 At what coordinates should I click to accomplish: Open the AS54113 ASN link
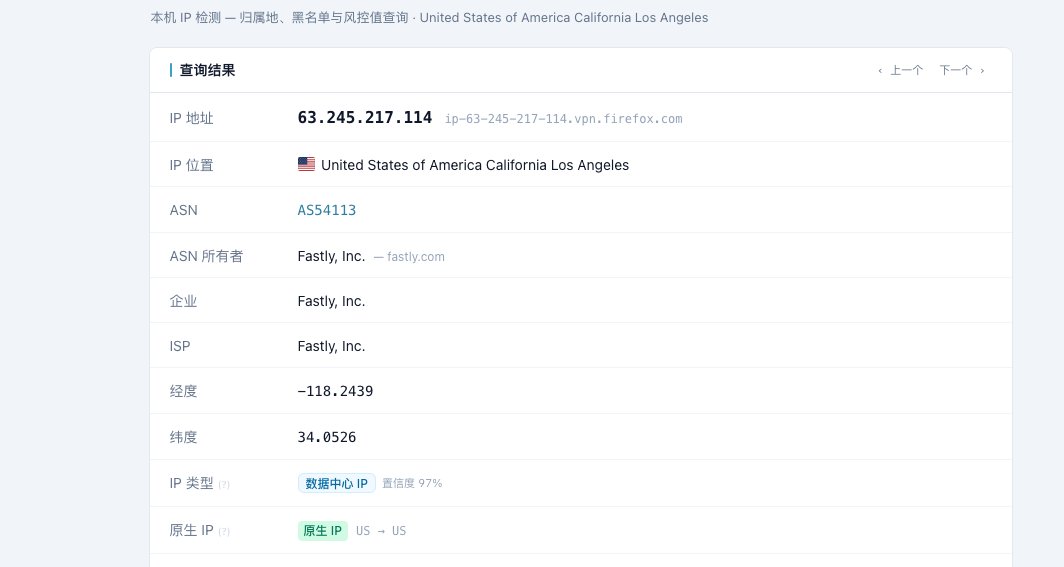pyautogui.click(x=326, y=210)
